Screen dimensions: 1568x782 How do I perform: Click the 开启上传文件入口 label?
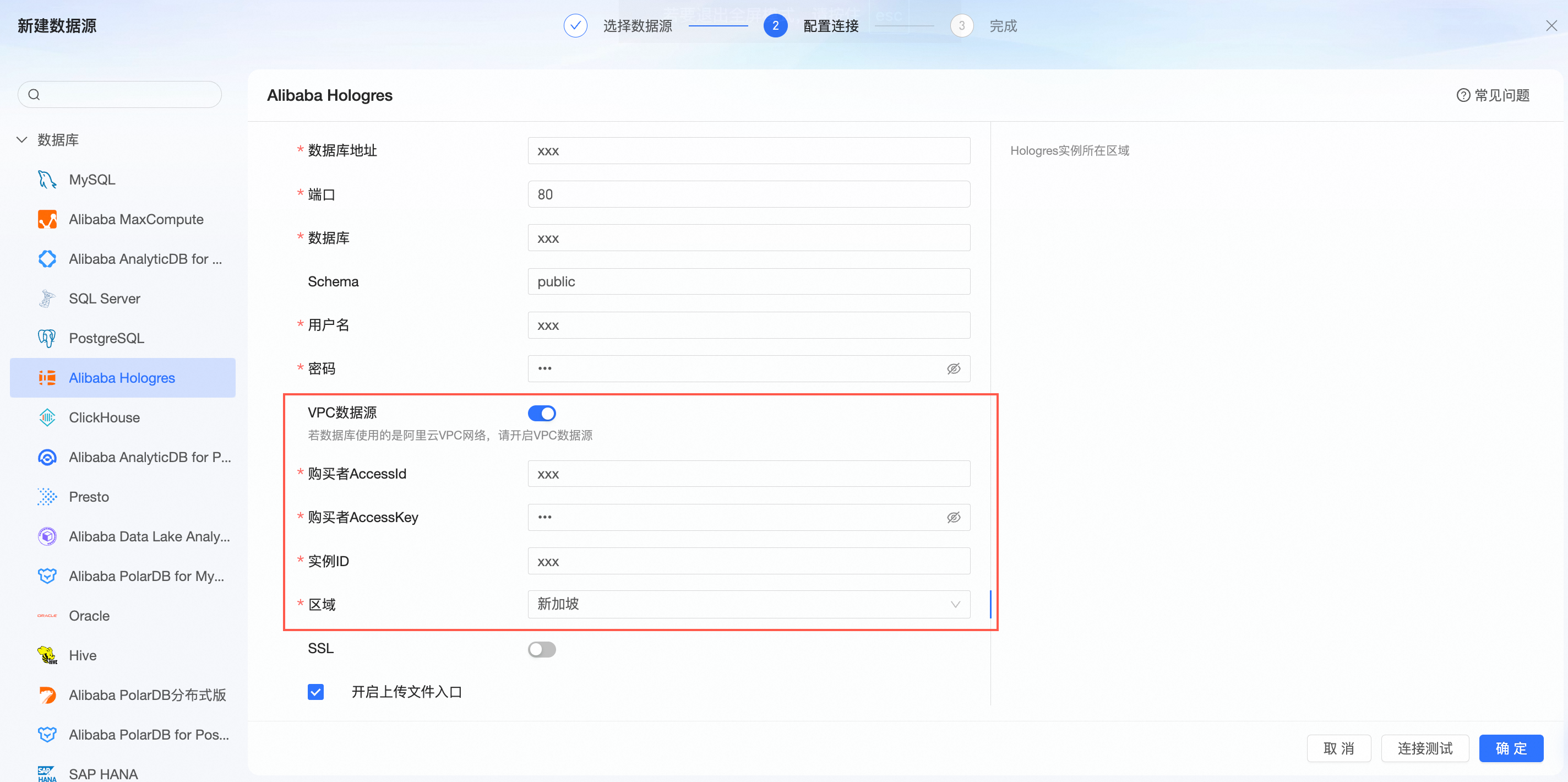407,692
